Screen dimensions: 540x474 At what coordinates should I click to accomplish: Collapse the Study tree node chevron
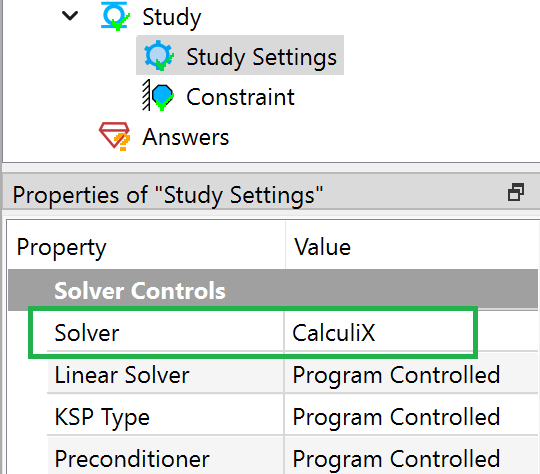coord(70,16)
